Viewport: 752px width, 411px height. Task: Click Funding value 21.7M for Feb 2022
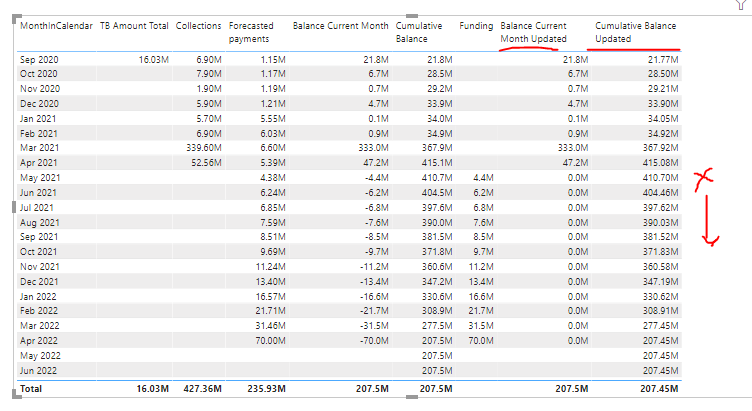[481, 310]
